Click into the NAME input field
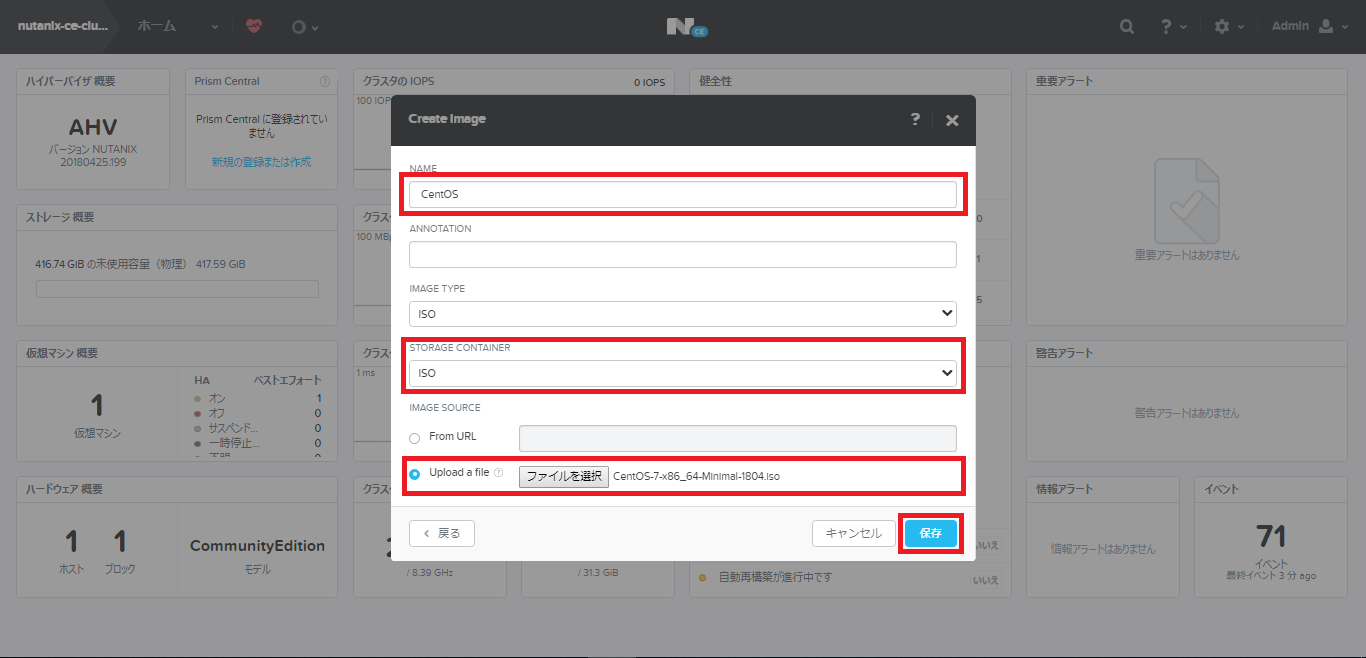The height and width of the screenshot is (658, 1366). 683,194
